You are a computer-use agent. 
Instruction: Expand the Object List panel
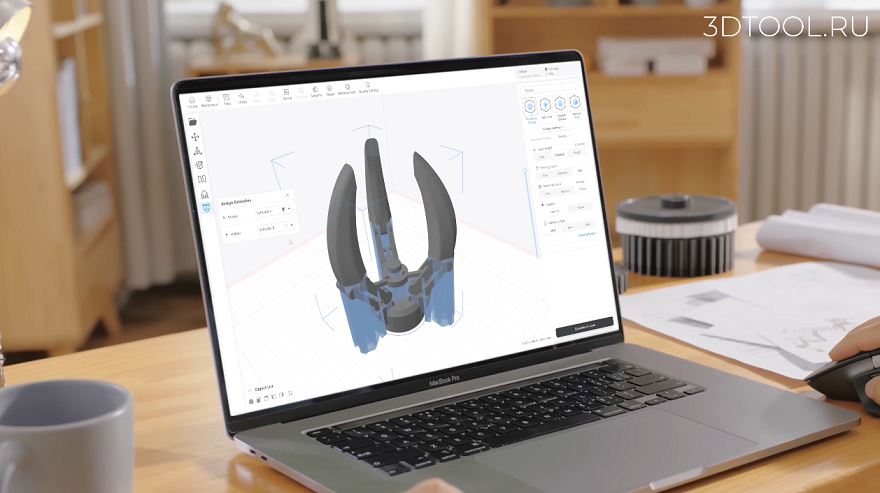[260, 389]
